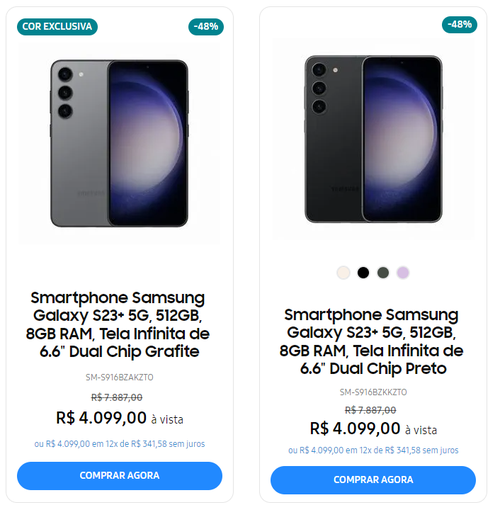
Task: Click the -48% badge on Grafite card
Action: pos(206,27)
